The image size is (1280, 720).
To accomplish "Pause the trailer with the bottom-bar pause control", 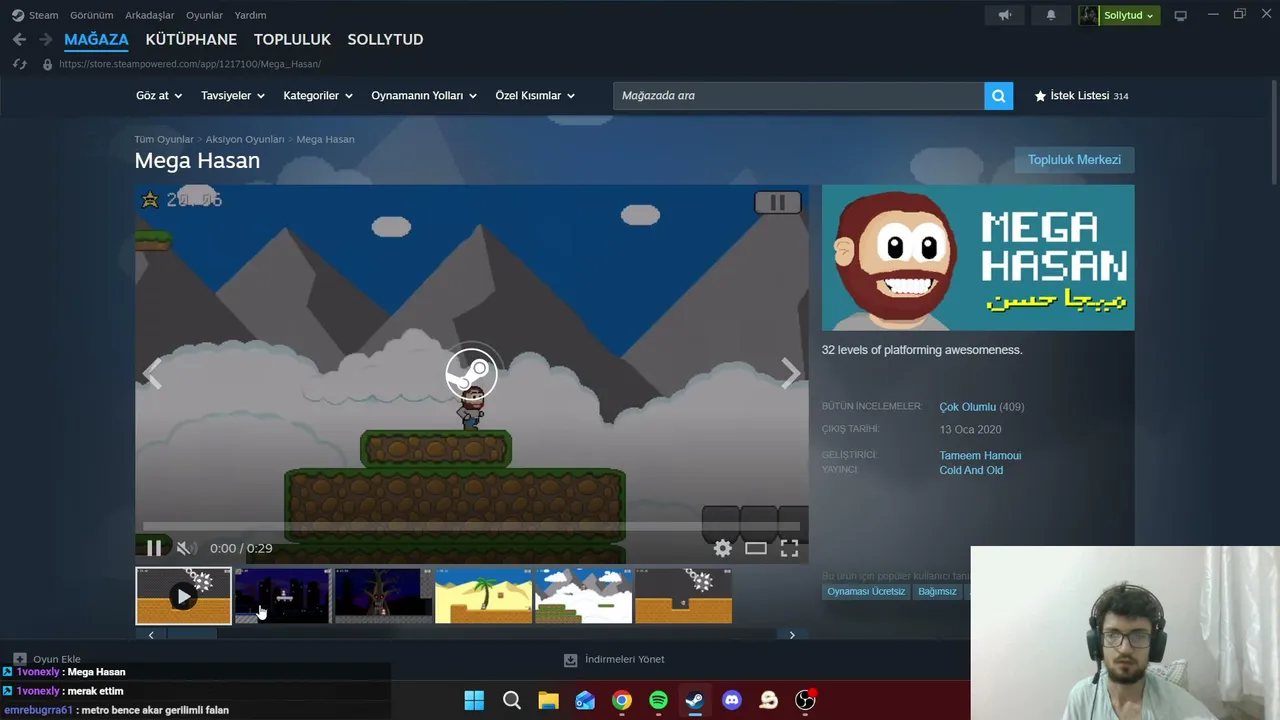I will (x=154, y=548).
